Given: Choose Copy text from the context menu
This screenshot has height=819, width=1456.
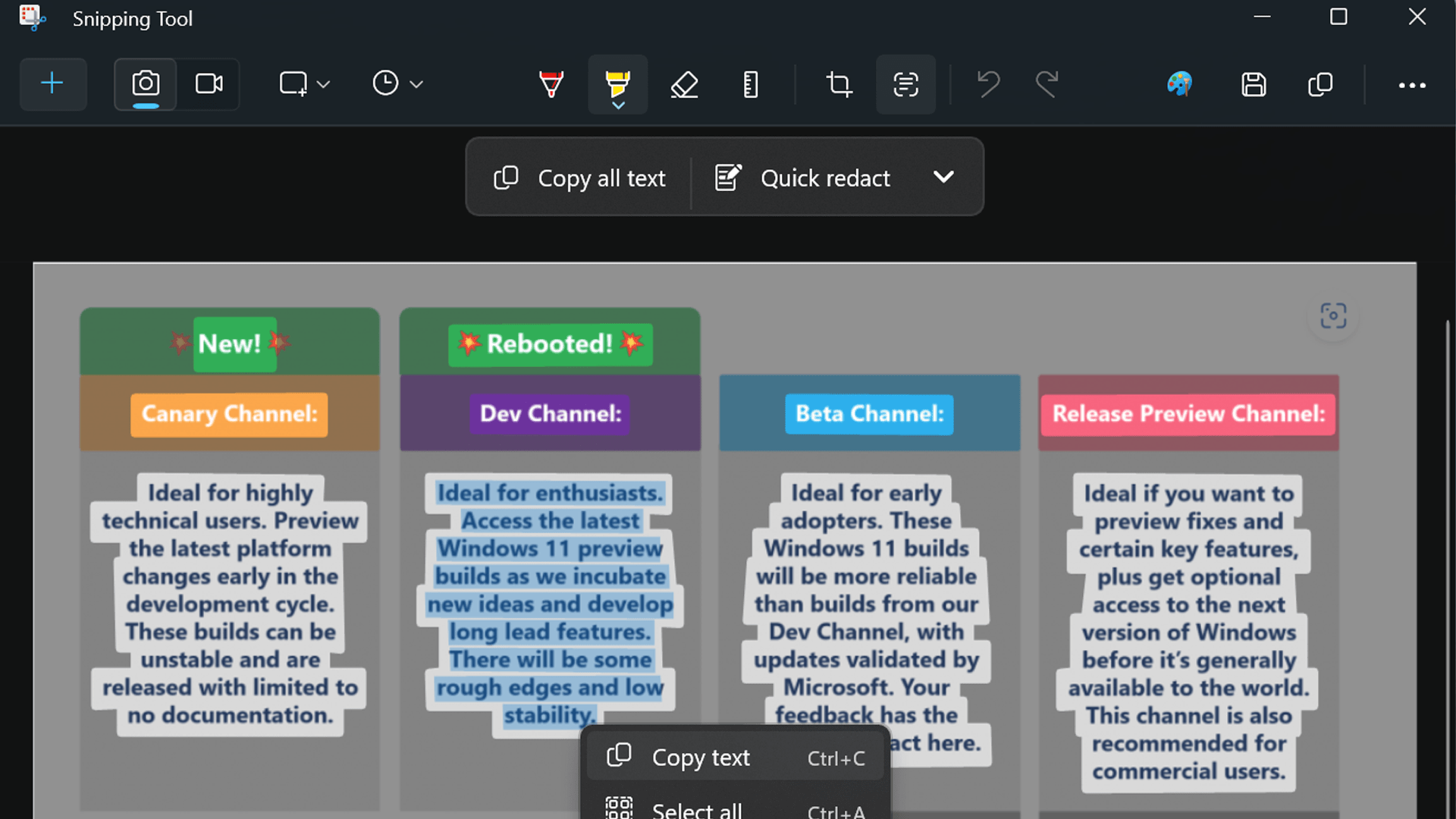Looking at the screenshot, I should tap(700, 756).
